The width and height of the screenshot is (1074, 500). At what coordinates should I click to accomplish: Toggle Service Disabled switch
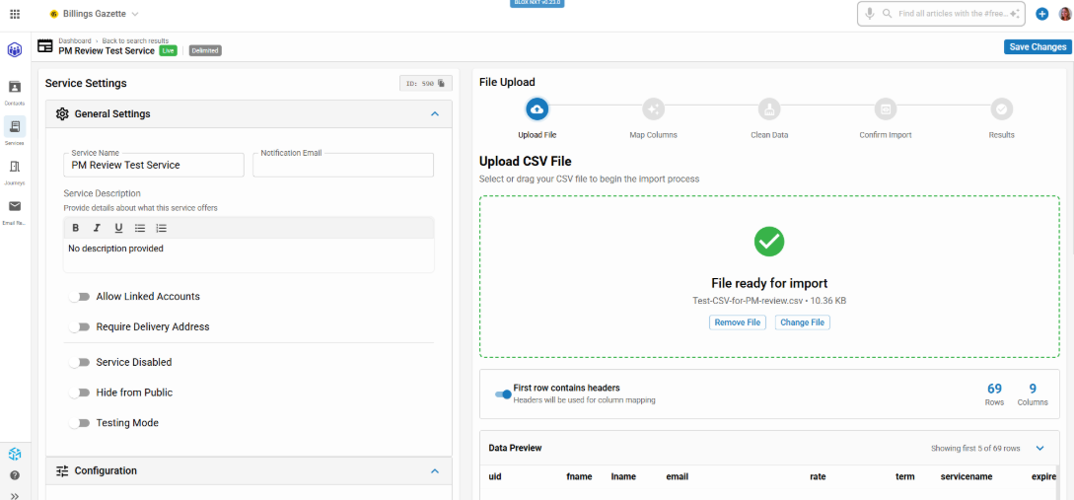[x=80, y=362]
